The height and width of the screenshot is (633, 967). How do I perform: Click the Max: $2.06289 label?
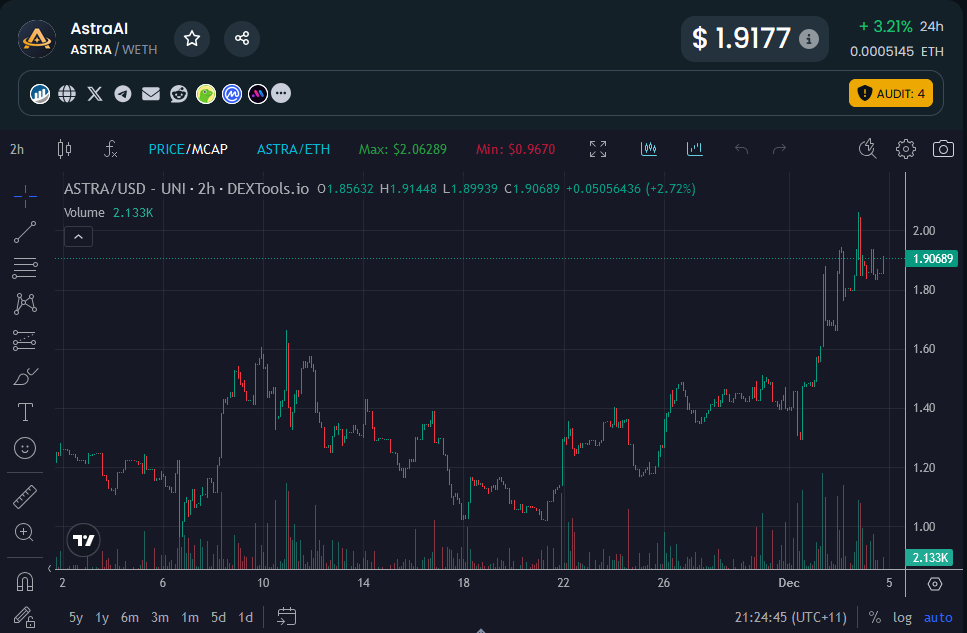point(403,149)
